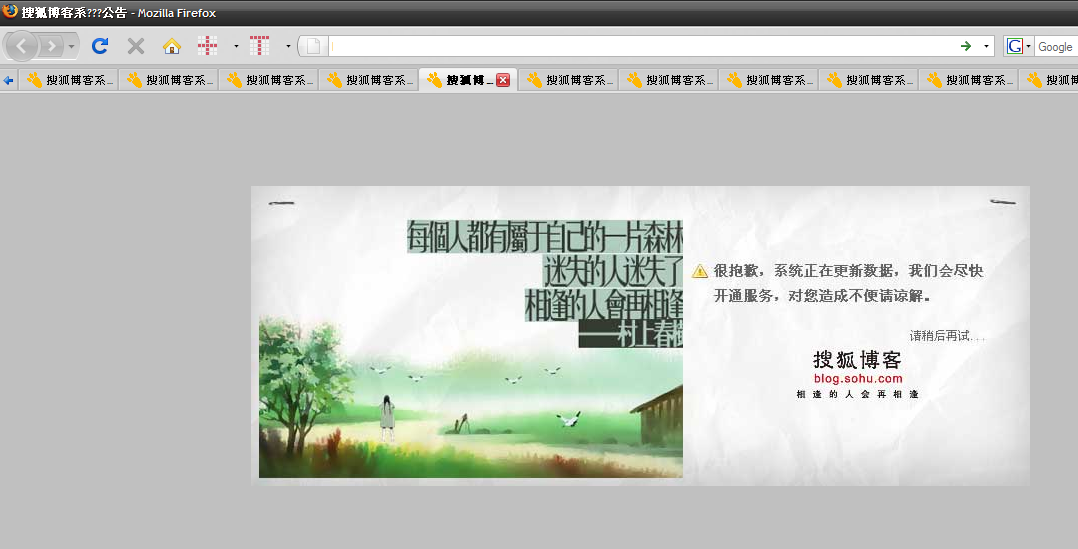
Task: Reload the page with the blue Reload icon
Action: pyautogui.click(x=100, y=46)
